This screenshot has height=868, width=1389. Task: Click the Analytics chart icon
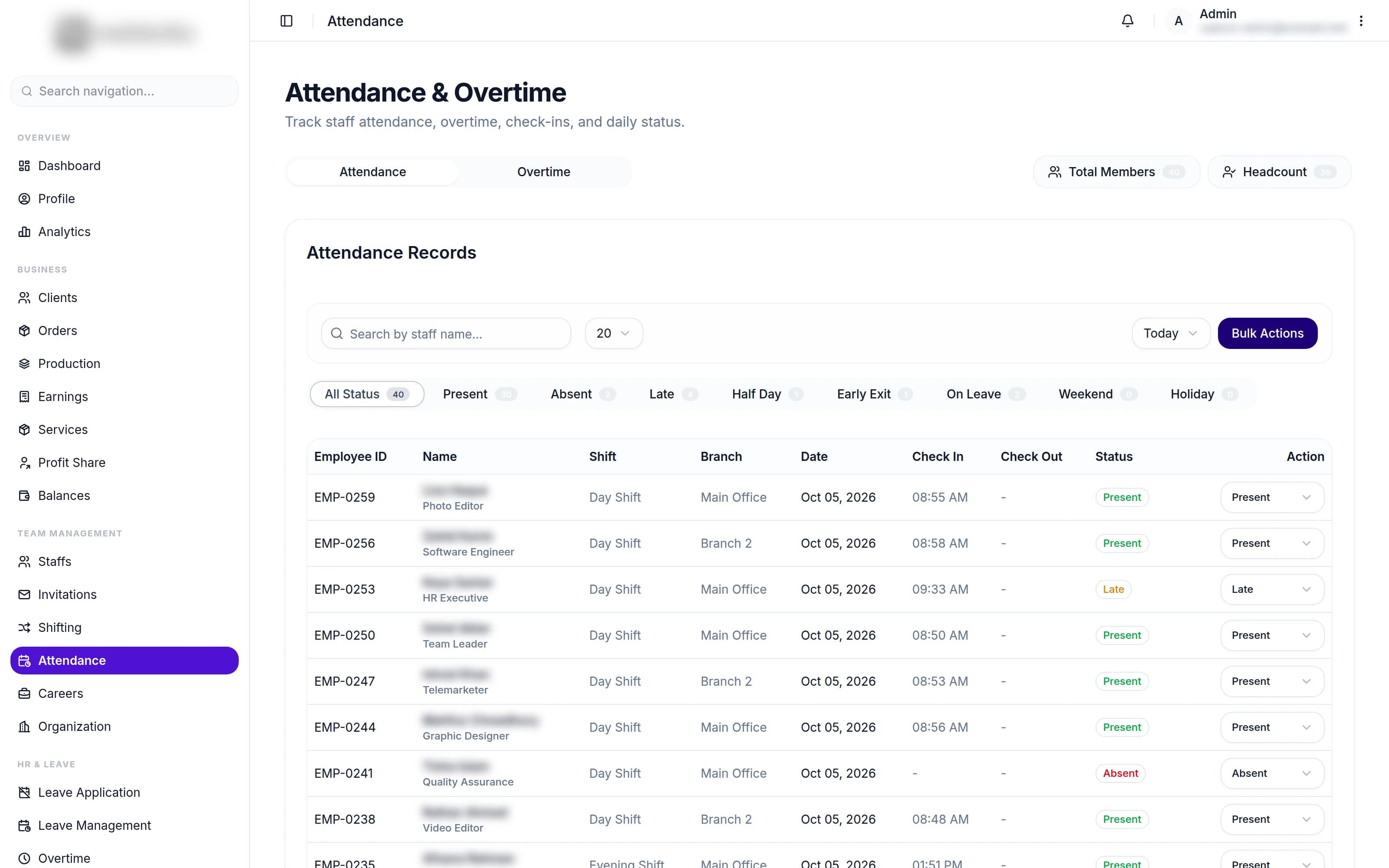(x=24, y=232)
